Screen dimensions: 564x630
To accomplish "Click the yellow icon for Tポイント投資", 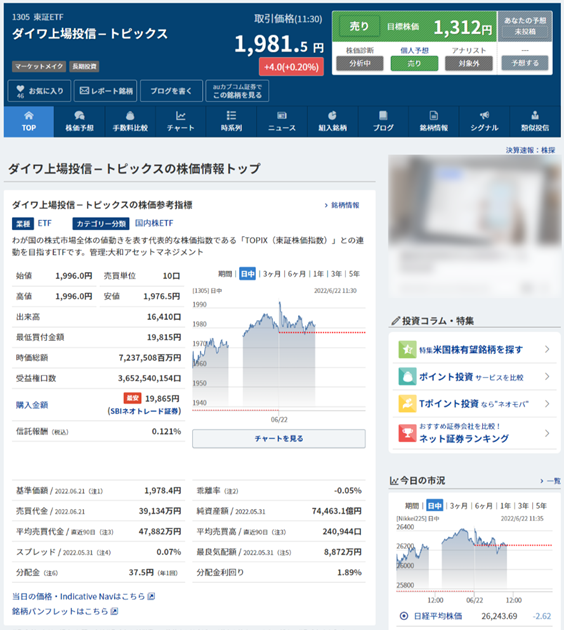I will pos(407,404).
